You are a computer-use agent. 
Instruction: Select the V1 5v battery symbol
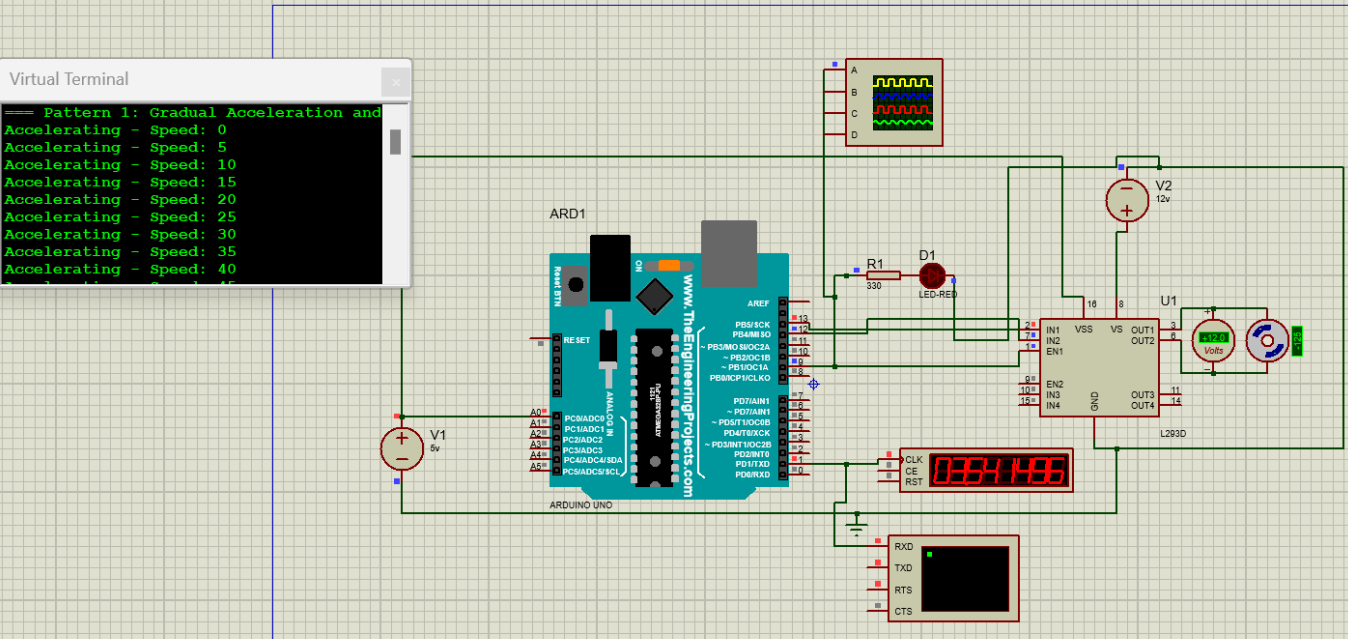point(402,449)
